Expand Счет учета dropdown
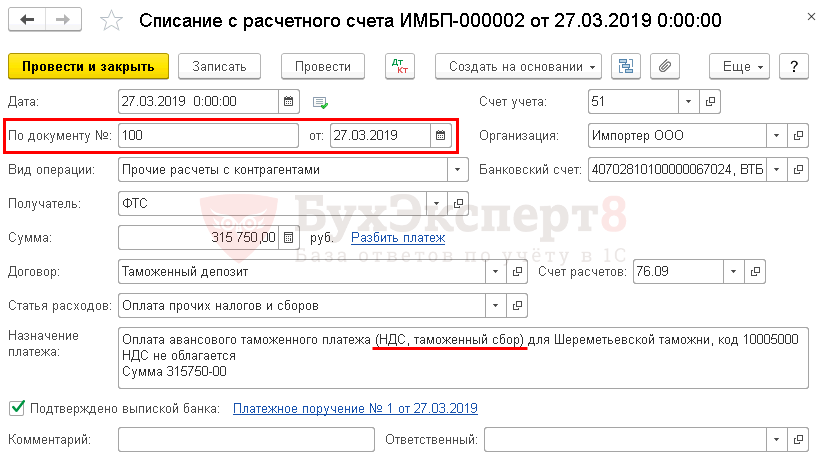Screen dimensions: 824x458 click(x=688, y=101)
